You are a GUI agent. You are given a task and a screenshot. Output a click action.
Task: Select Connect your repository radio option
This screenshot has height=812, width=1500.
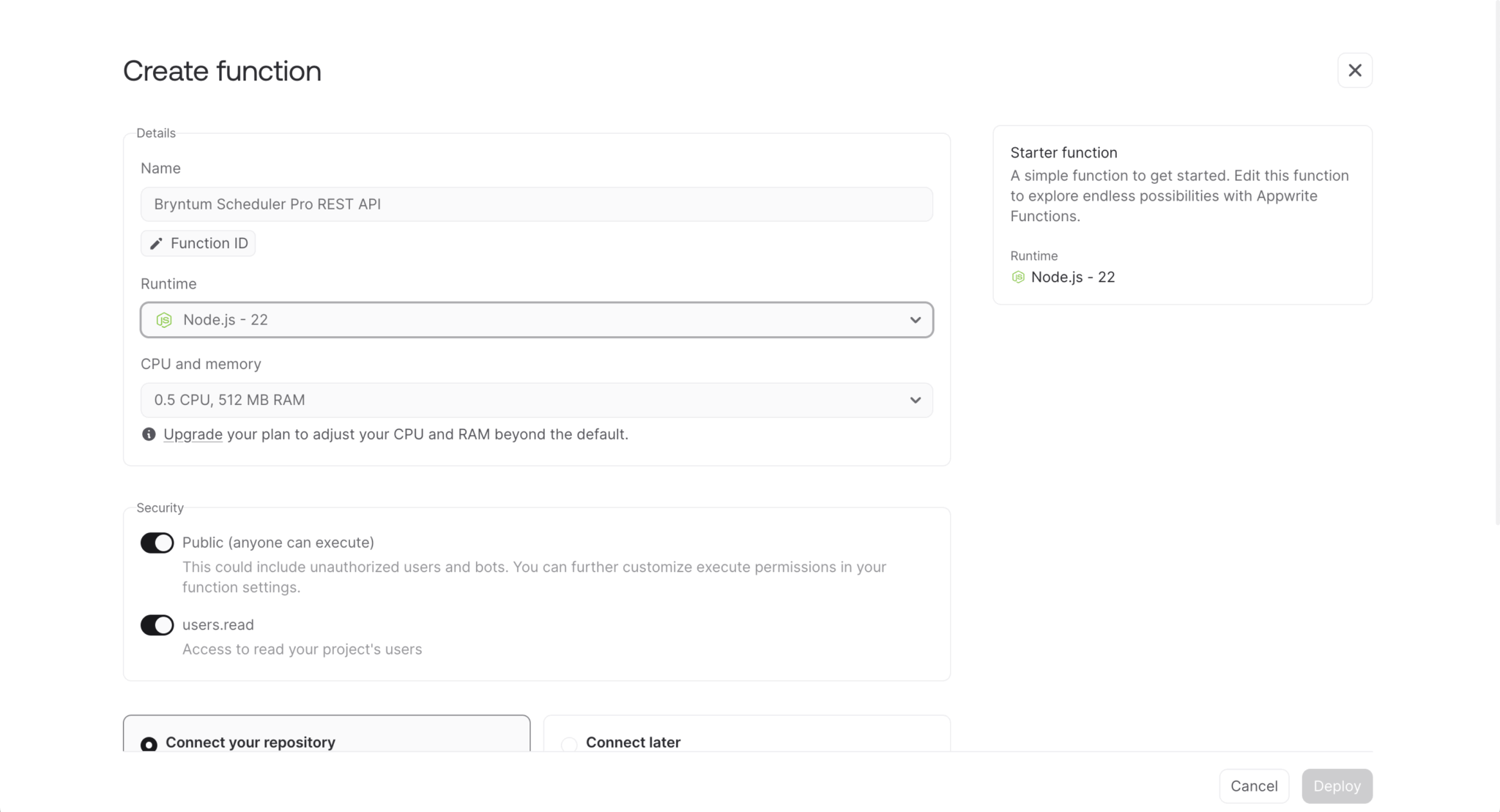tap(149, 744)
